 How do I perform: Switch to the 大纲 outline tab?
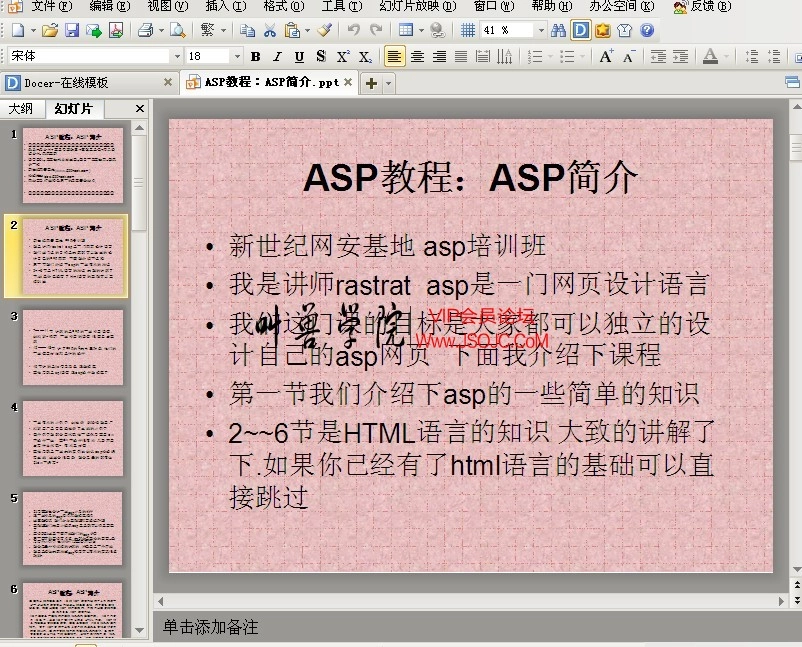(22, 108)
